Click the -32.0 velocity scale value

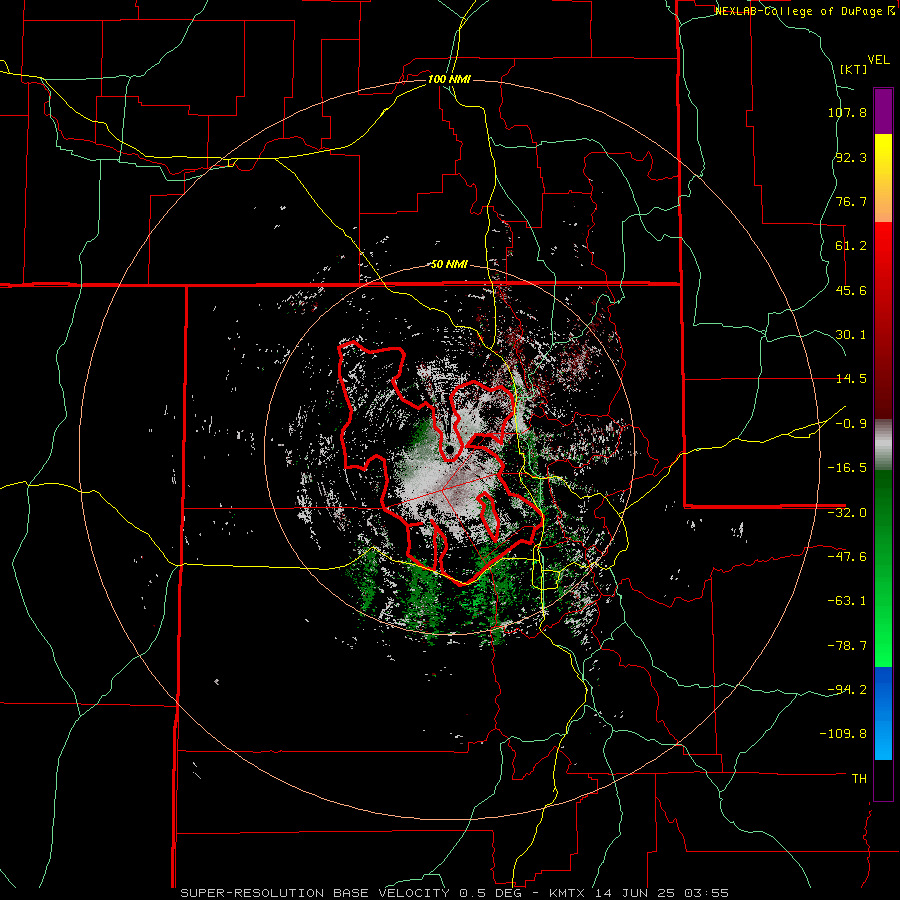click(847, 513)
